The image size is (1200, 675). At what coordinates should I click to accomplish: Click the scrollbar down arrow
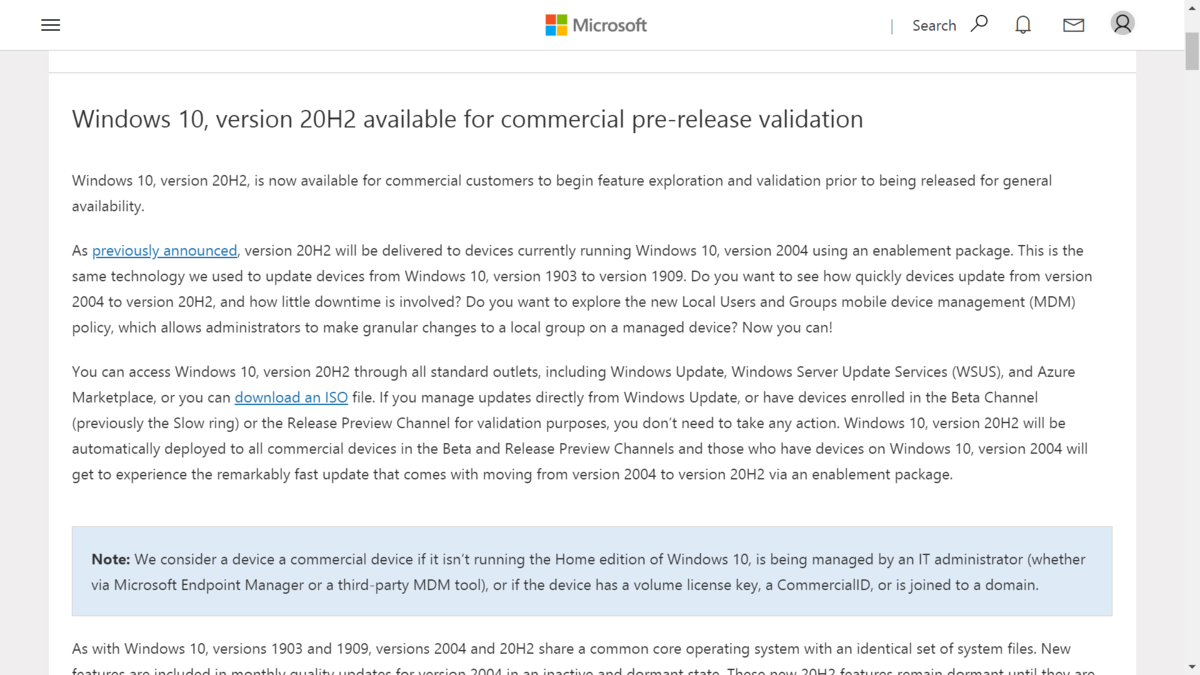point(1192,666)
